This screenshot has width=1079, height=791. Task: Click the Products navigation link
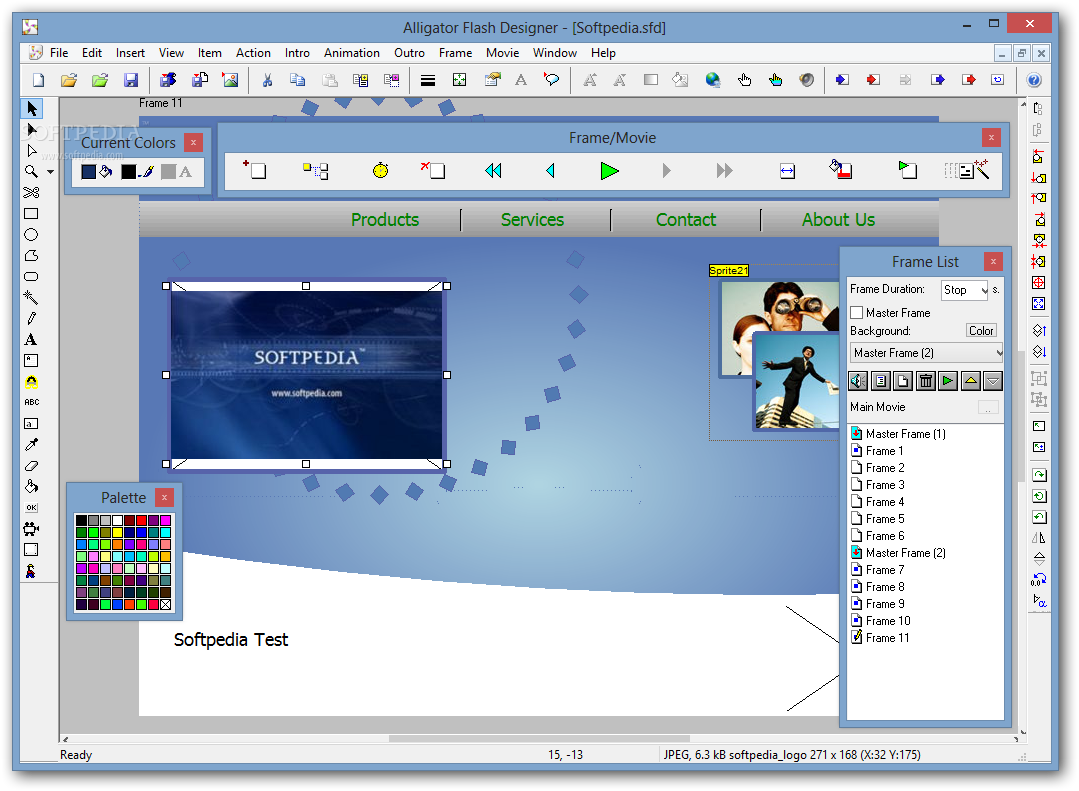[385, 220]
